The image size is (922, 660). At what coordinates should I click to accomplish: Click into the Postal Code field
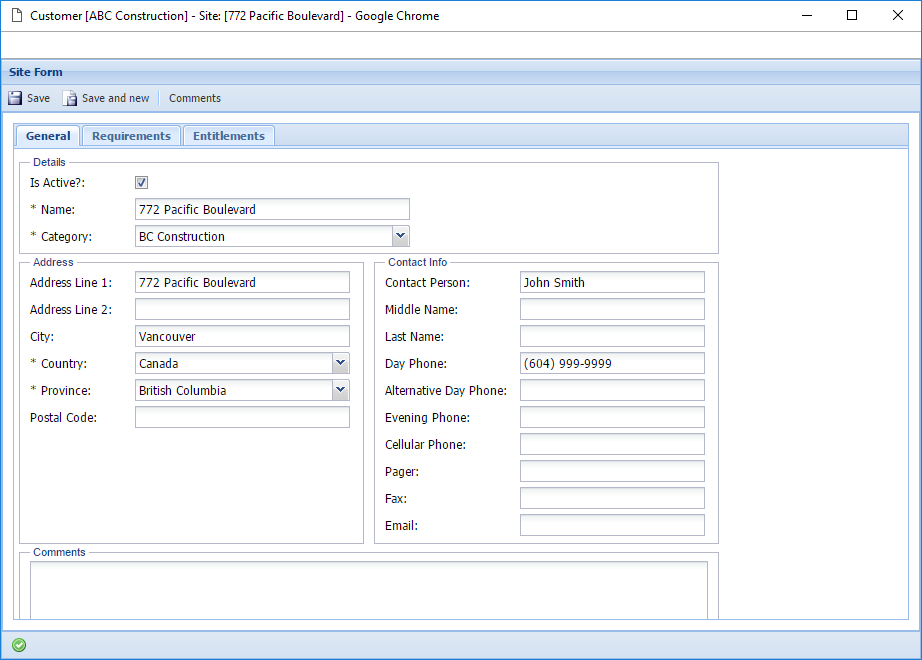pyautogui.click(x=242, y=417)
